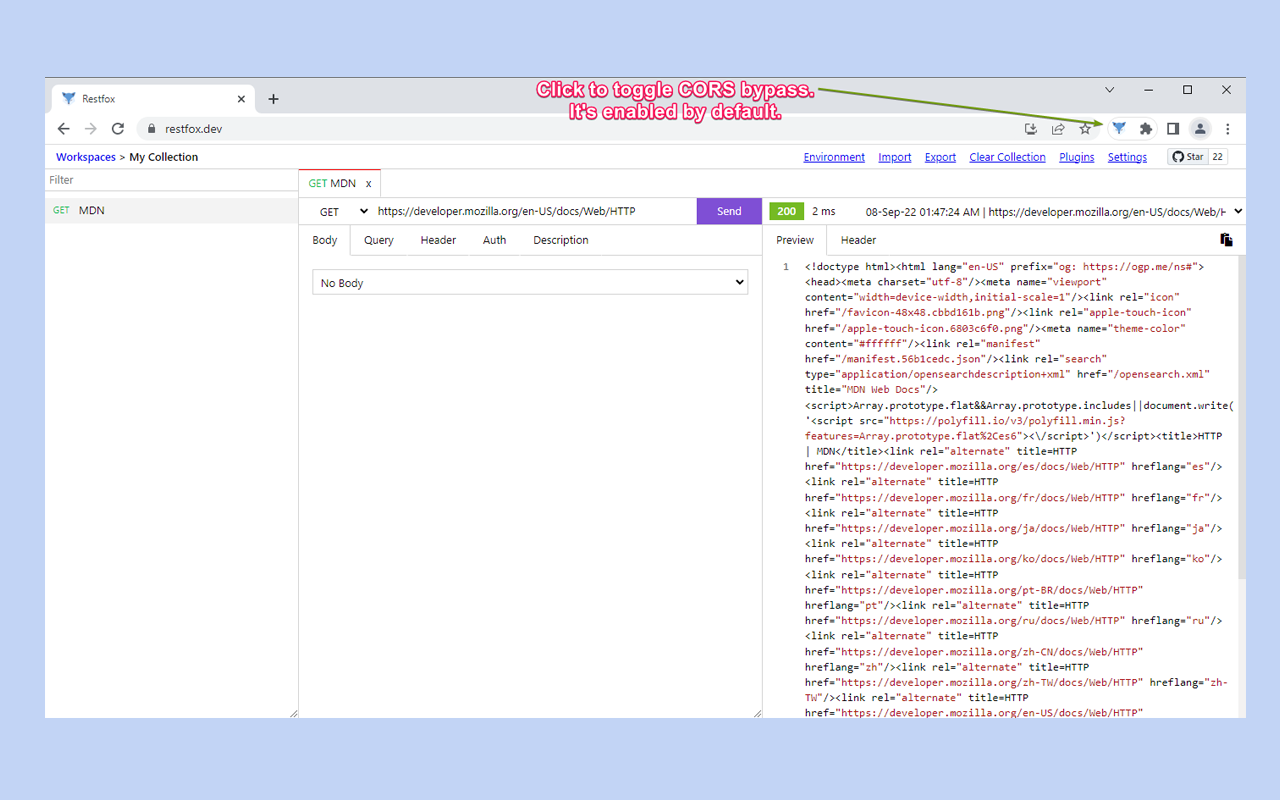Open the Clear Collection link

point(1007,156)
